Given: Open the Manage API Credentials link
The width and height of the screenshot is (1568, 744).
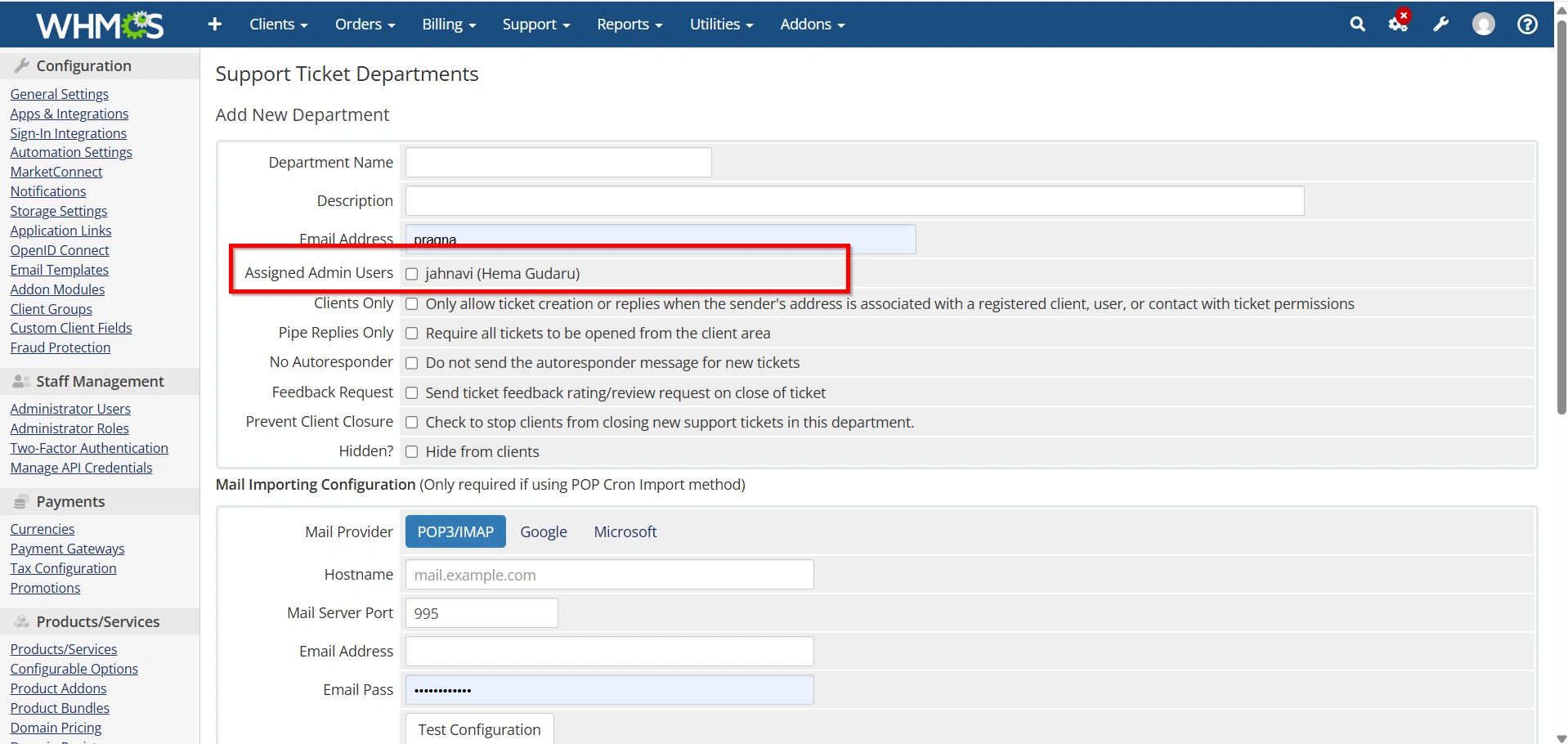Looking at the screenshot, I should (x=82, y=468).
